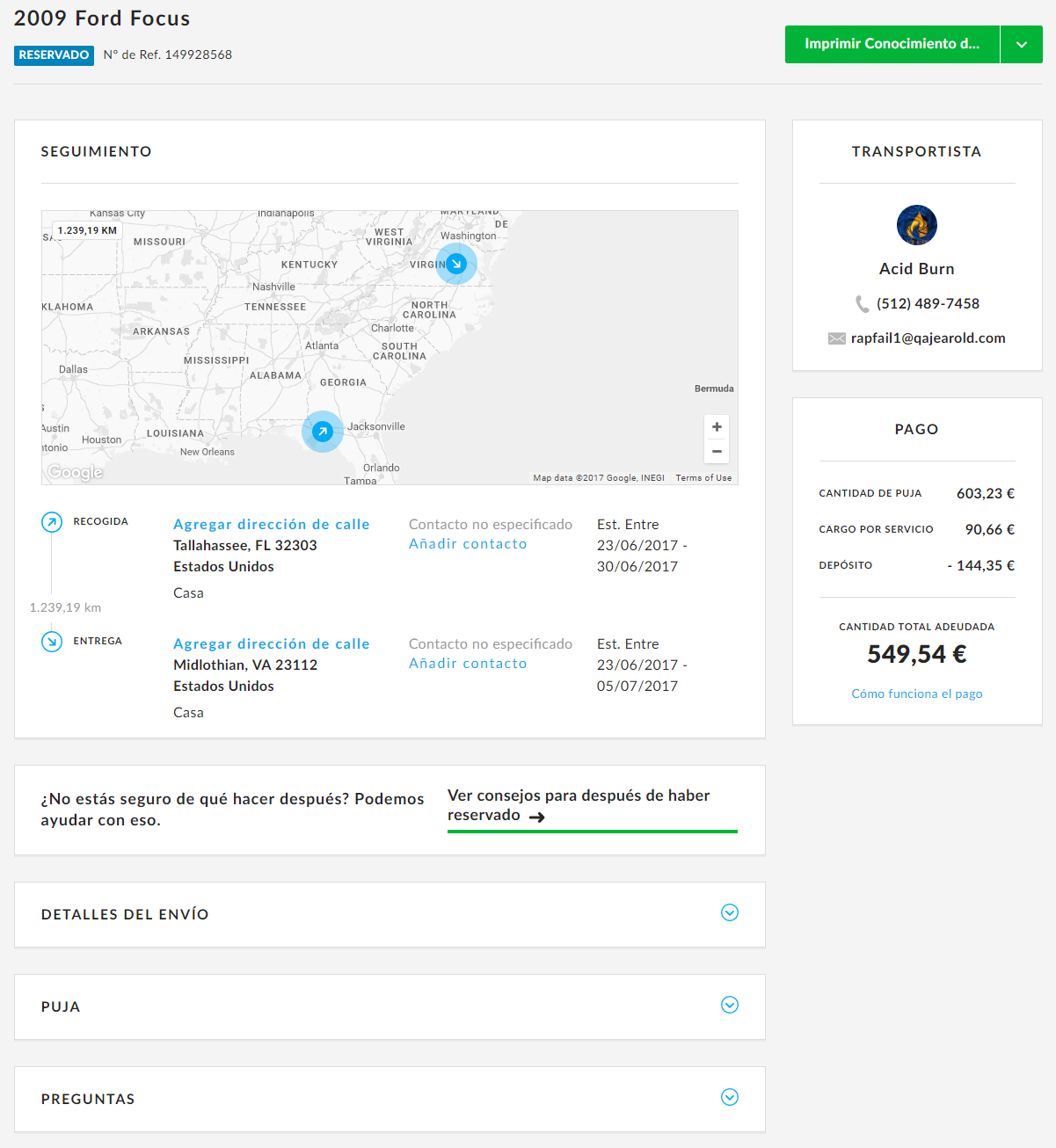
Task: Add street address for Tallahassee pickup
Action: click(x=271, y=525)
